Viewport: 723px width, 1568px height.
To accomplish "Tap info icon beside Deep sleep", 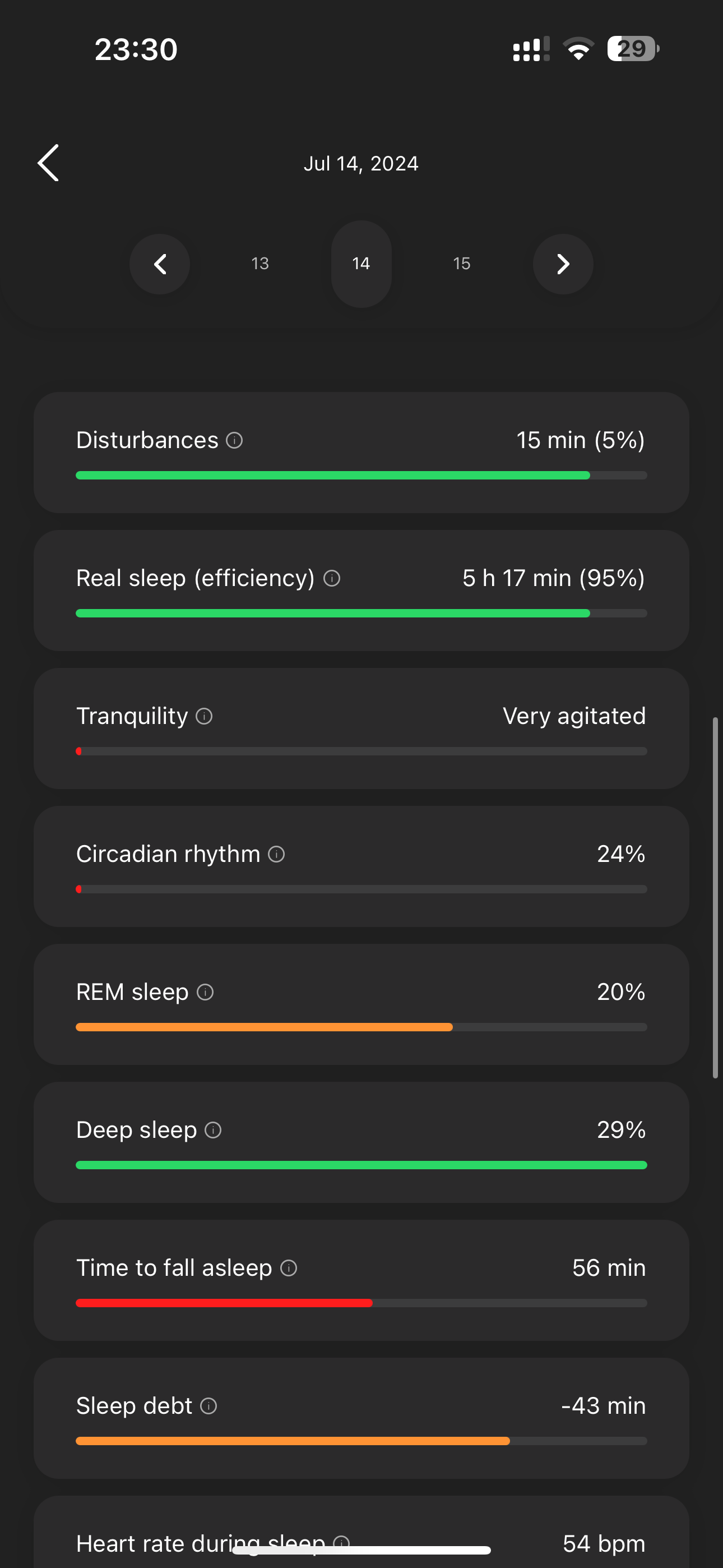I will pyautogui.click(x=213, y=1131).
